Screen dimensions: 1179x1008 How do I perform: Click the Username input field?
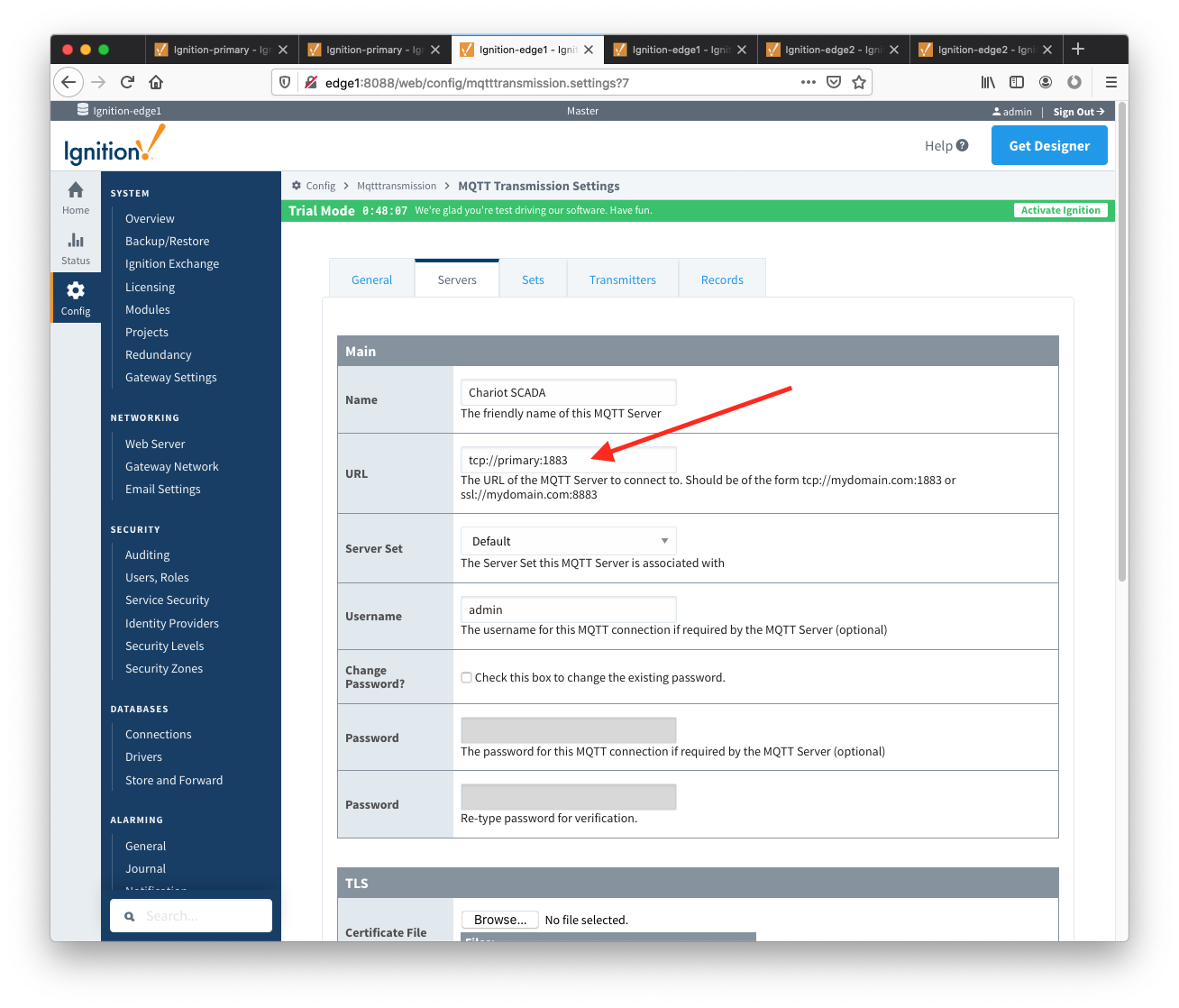click(569, 609)
